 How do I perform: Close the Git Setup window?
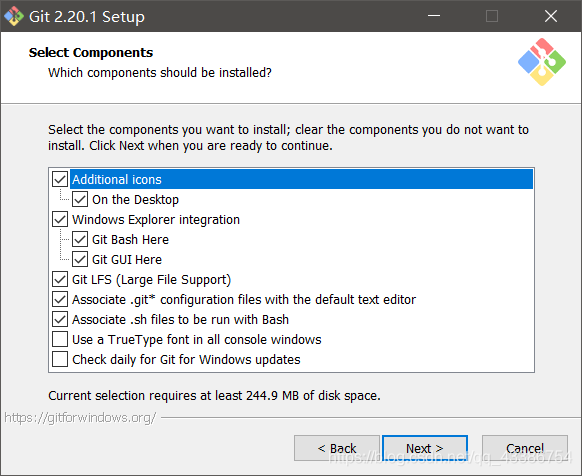pos(551,16)
